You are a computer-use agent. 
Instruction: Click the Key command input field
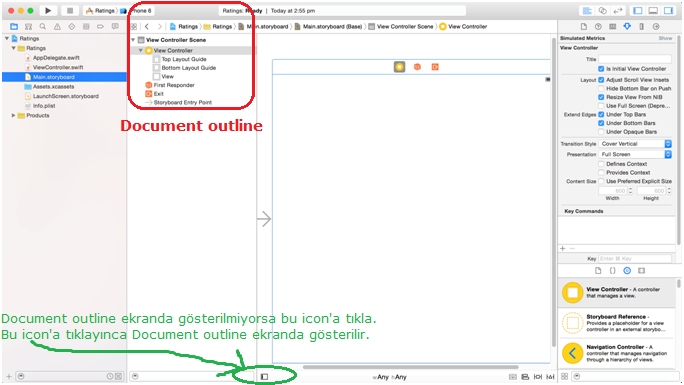635,259
